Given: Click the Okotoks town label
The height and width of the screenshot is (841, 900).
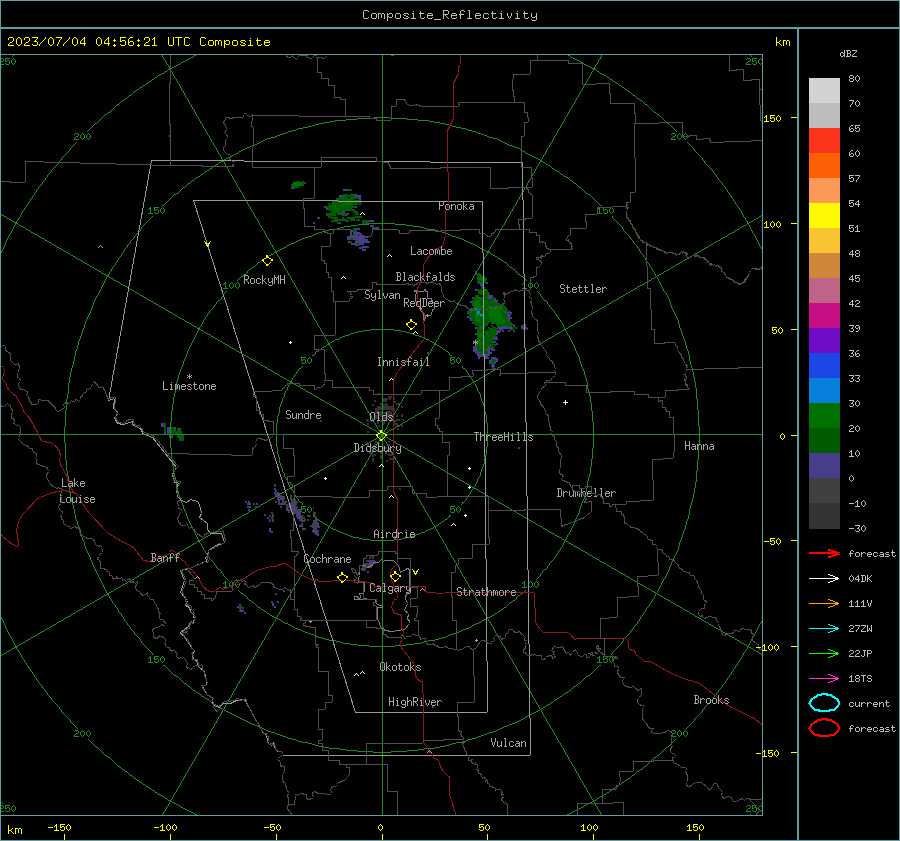Looking at the screenshot, I should coord(400,667).
